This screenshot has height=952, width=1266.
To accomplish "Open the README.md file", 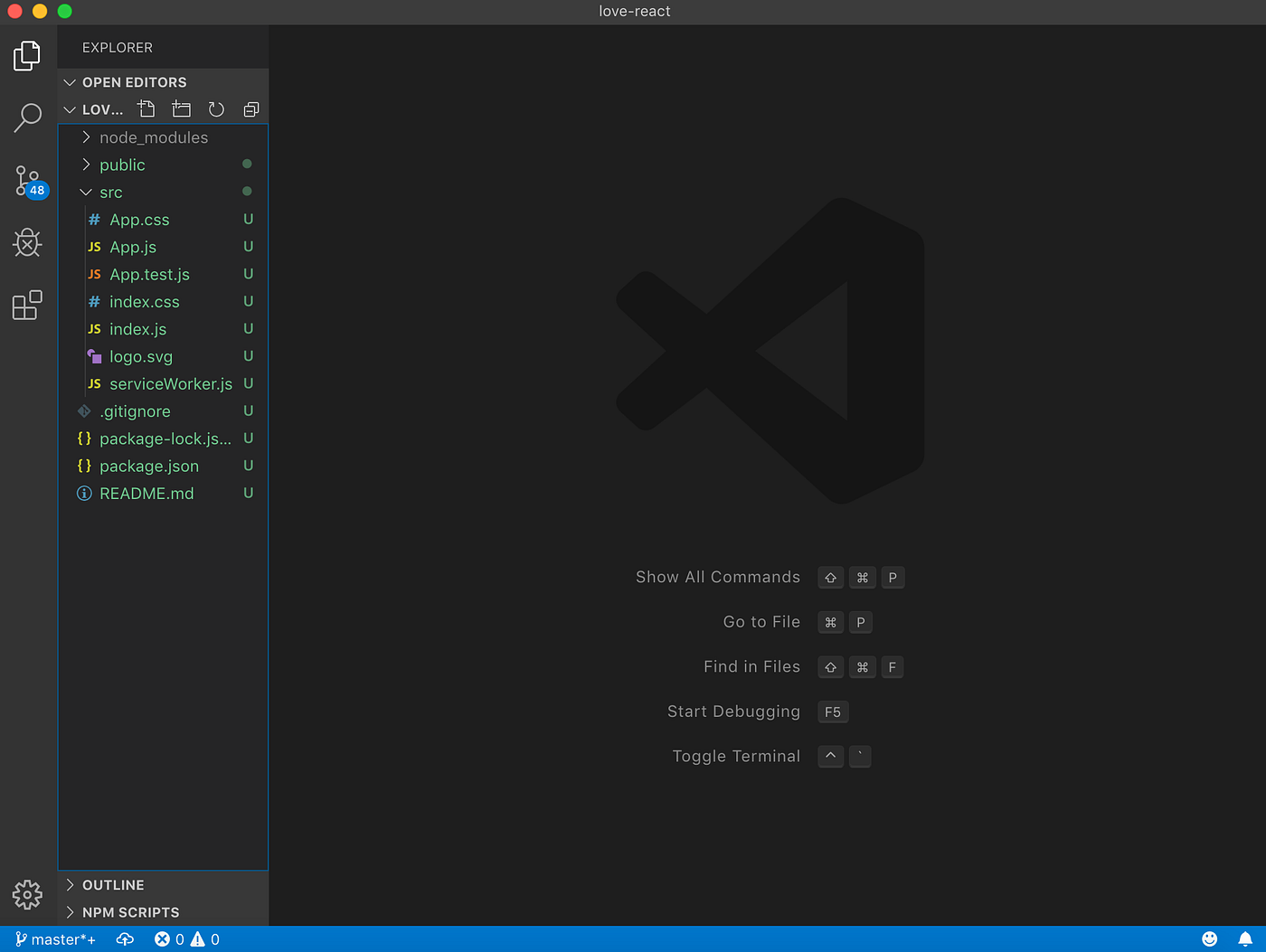I will click(163, 494).
